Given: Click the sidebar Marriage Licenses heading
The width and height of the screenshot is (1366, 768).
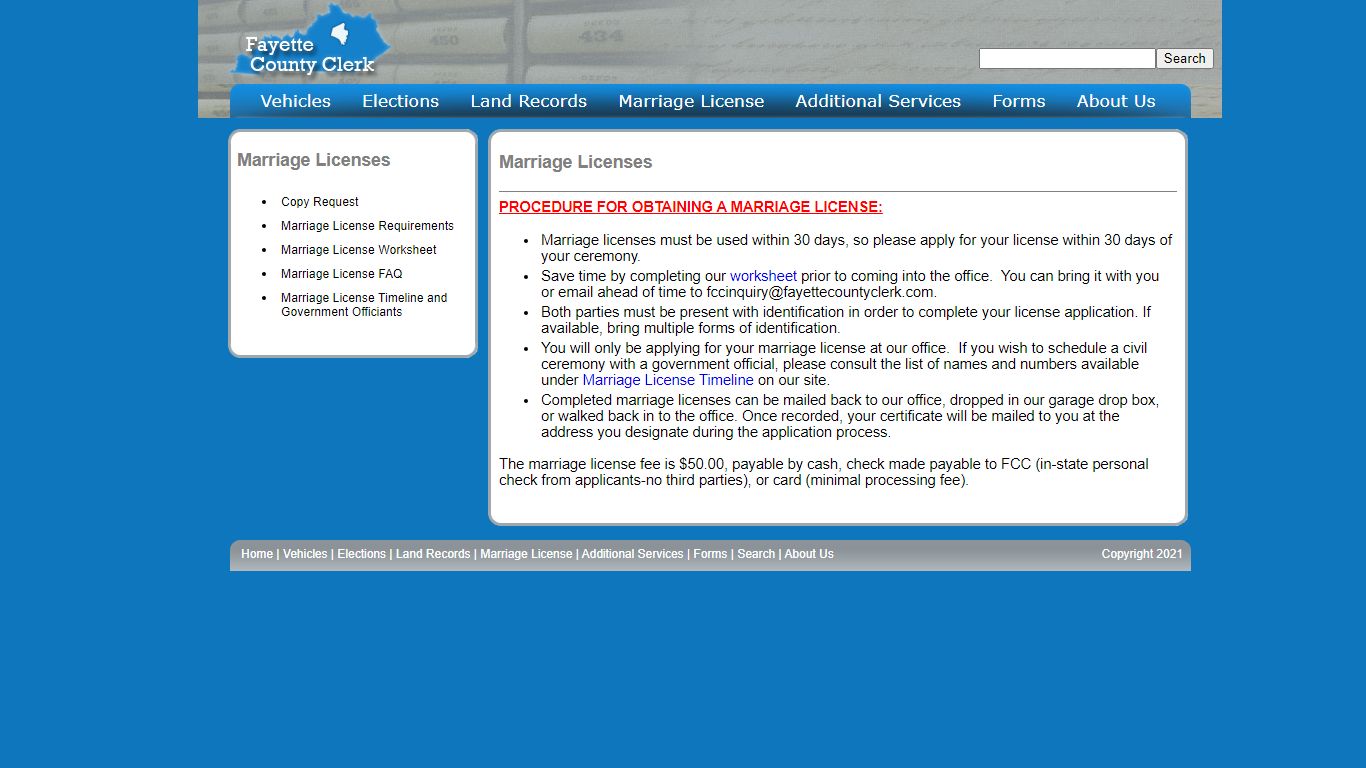Looking at the screenshot, I should tap(314, 160).
